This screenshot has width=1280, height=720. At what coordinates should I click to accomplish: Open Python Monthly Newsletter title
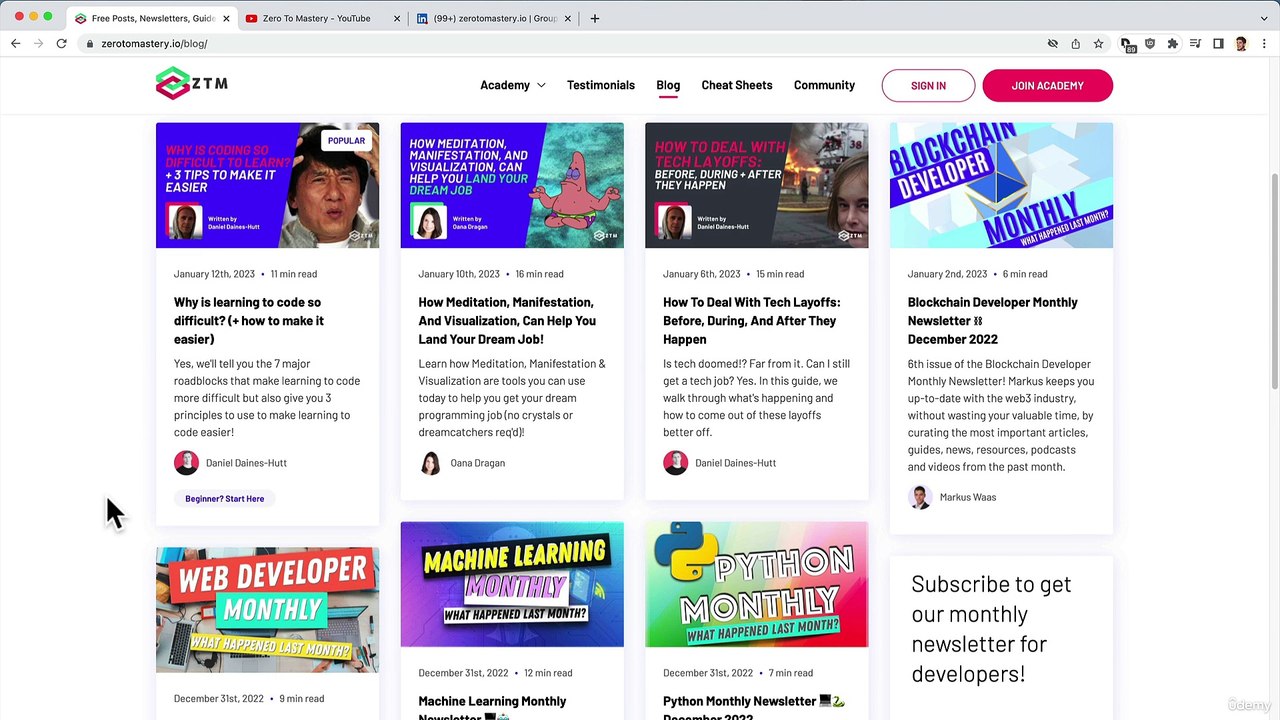pyautogui.click(x=753, y=708)
